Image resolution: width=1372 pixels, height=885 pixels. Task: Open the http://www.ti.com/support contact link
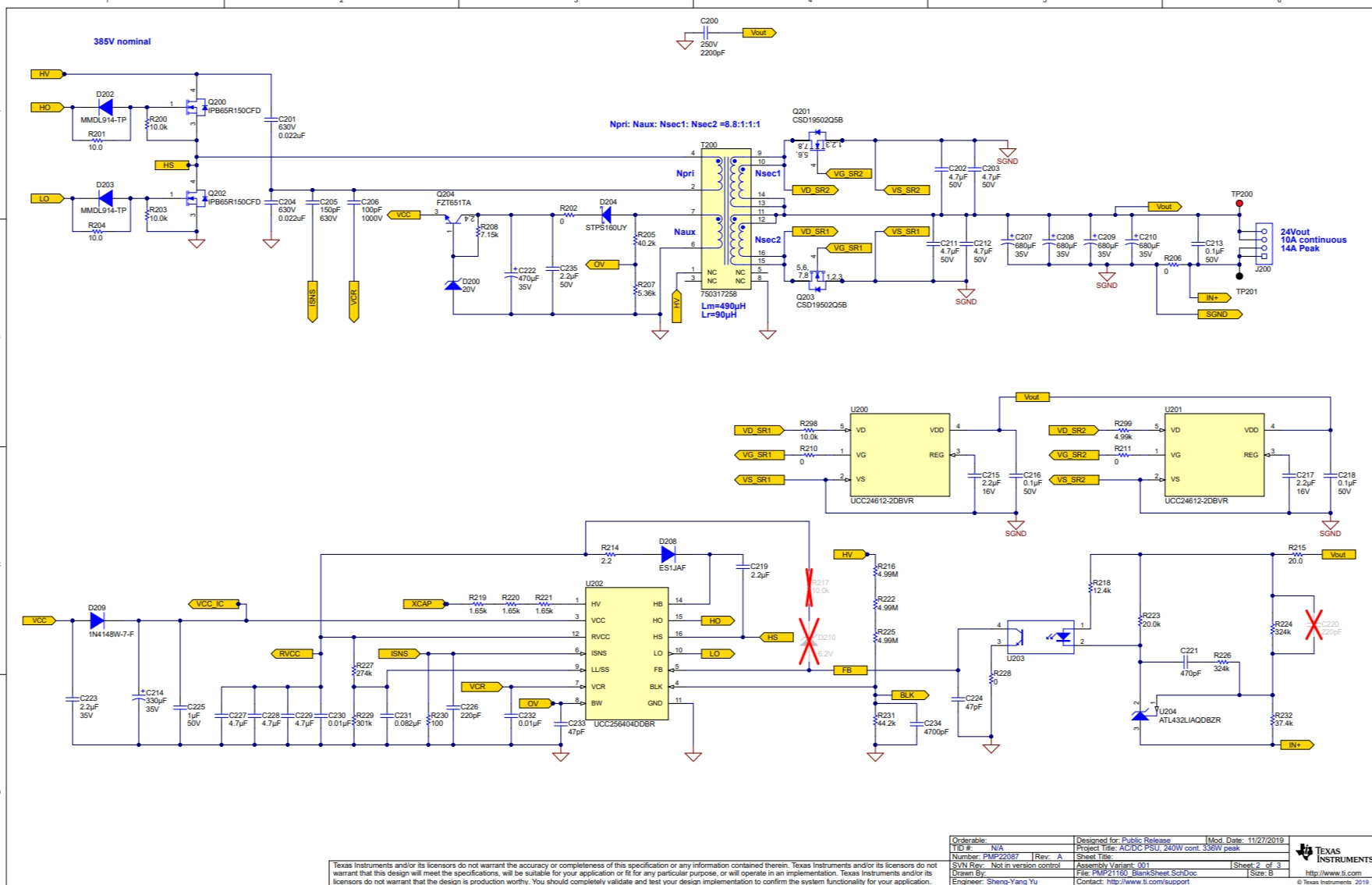1147,881
